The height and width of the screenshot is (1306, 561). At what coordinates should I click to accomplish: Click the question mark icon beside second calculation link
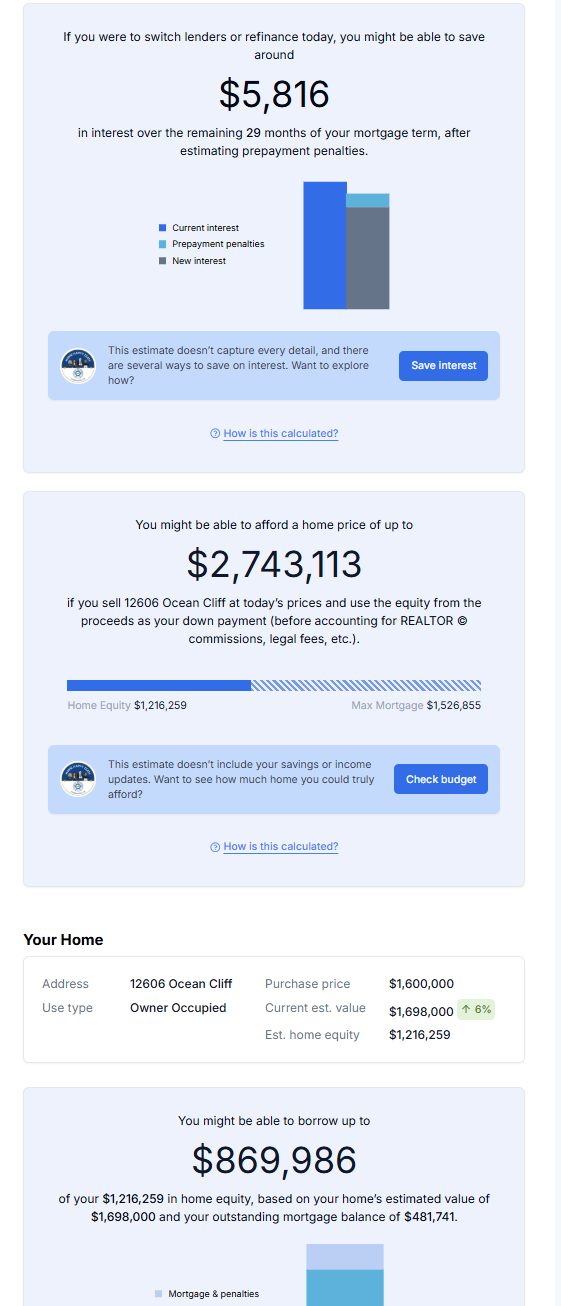[x=215, y=847]
